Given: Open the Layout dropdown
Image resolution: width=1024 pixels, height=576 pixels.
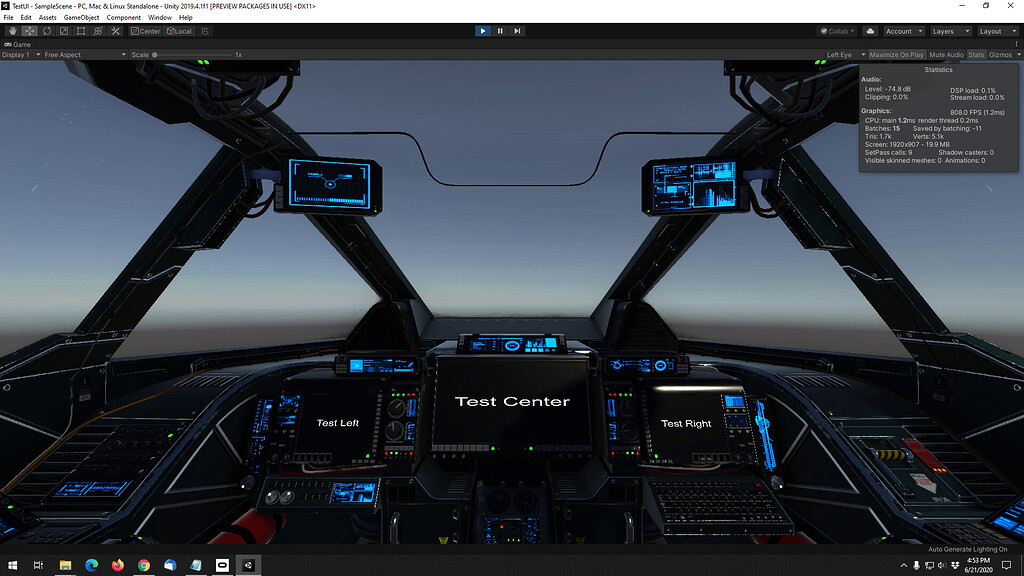Looking at the screenshot, I should tap(996, 31).
